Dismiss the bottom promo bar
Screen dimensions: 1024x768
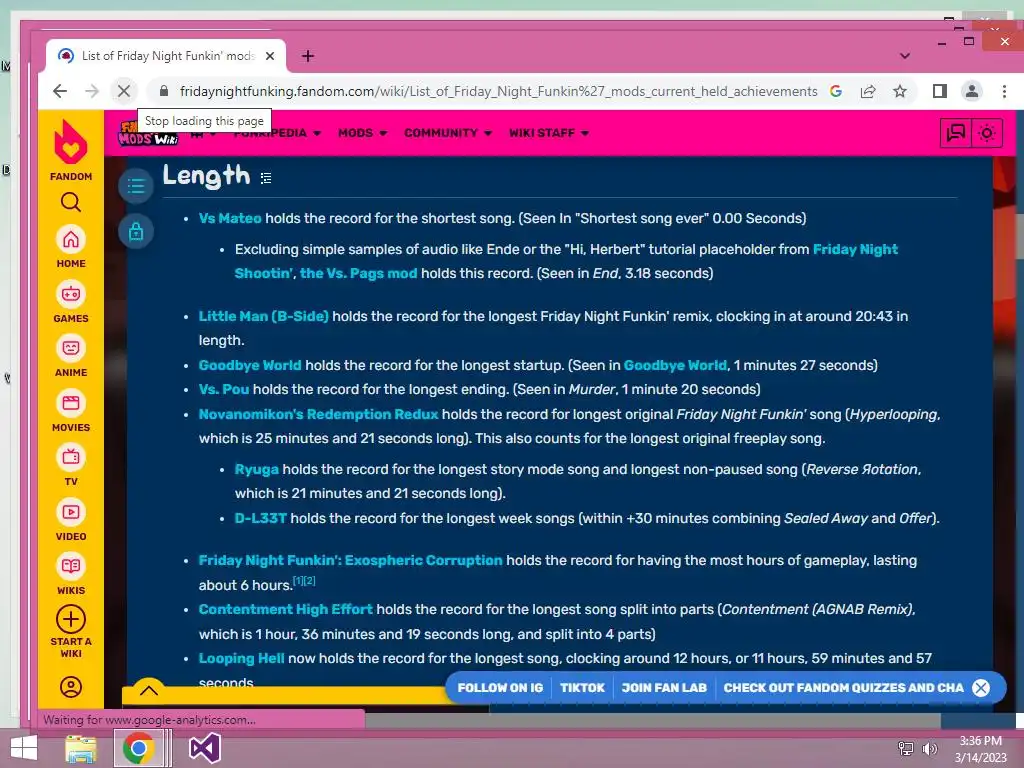pos(981,688)
